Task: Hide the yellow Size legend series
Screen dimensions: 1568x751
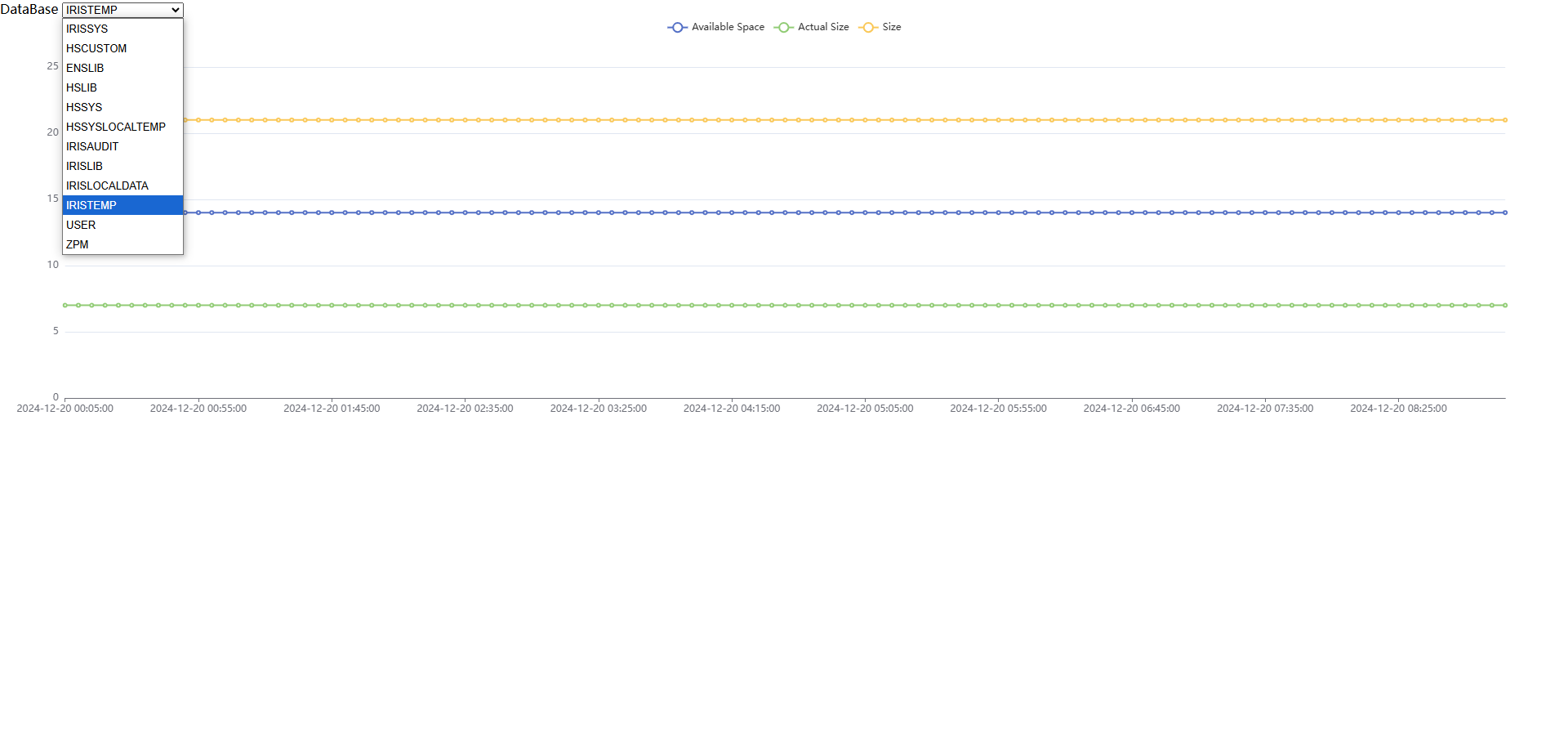Action: click(x=891, y=27)
